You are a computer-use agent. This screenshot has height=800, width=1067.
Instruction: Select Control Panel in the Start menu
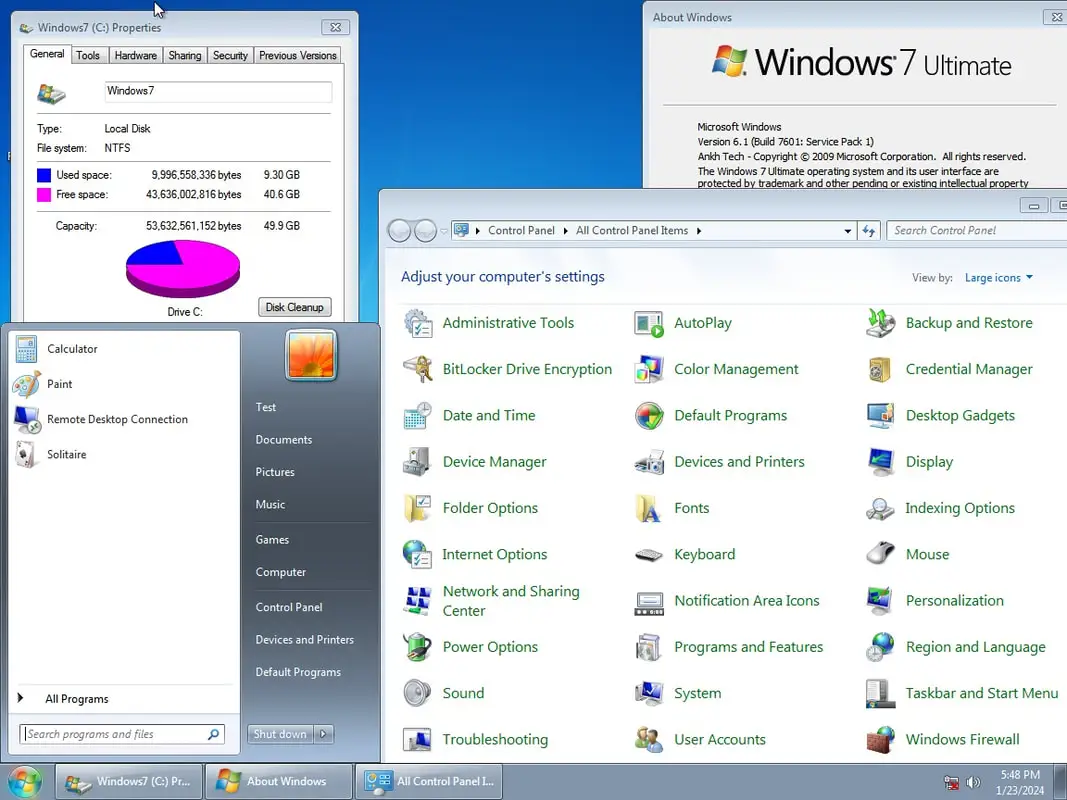(x=288, y=607)
